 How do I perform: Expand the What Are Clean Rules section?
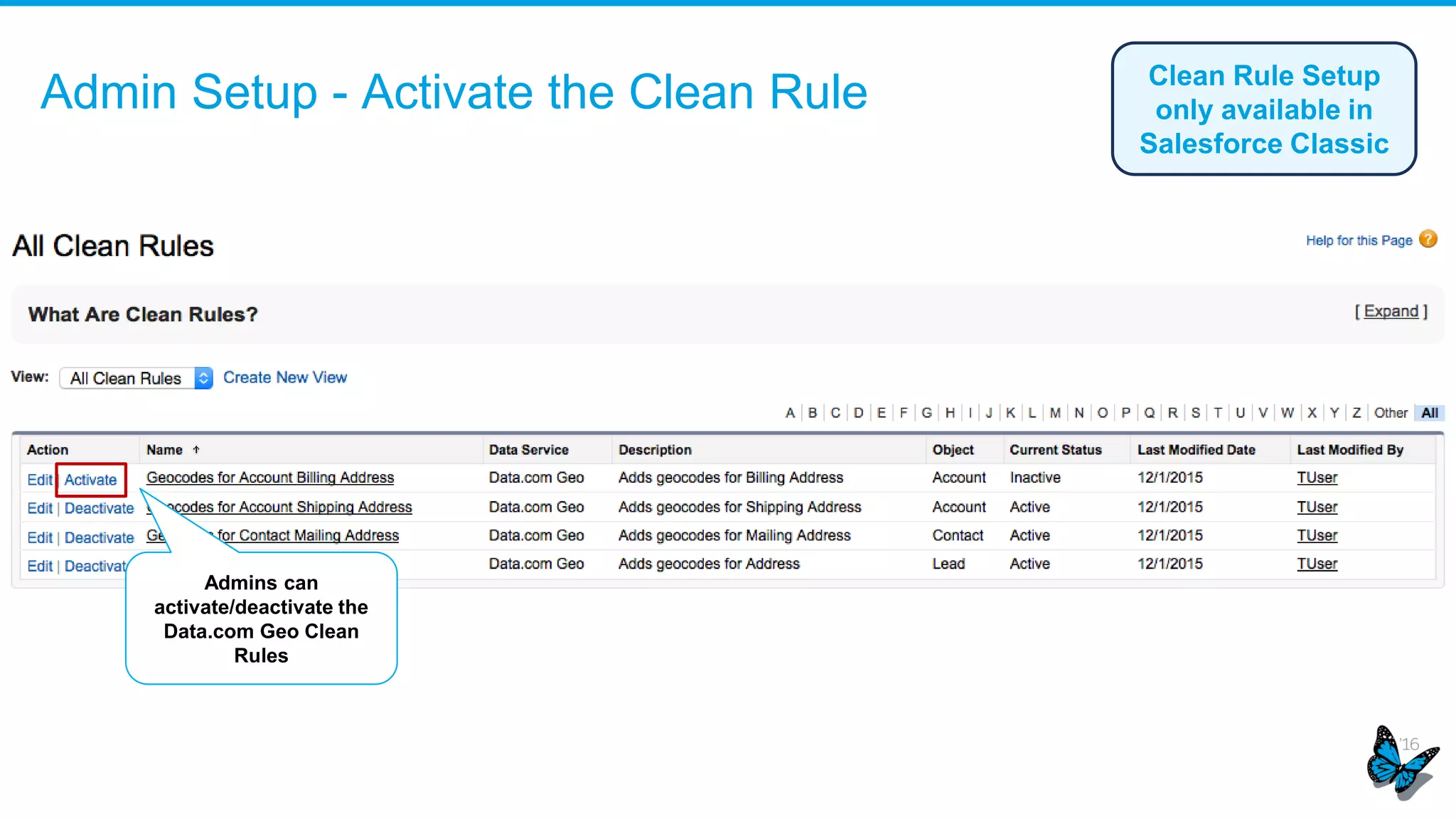click(x=1391, y=311)
